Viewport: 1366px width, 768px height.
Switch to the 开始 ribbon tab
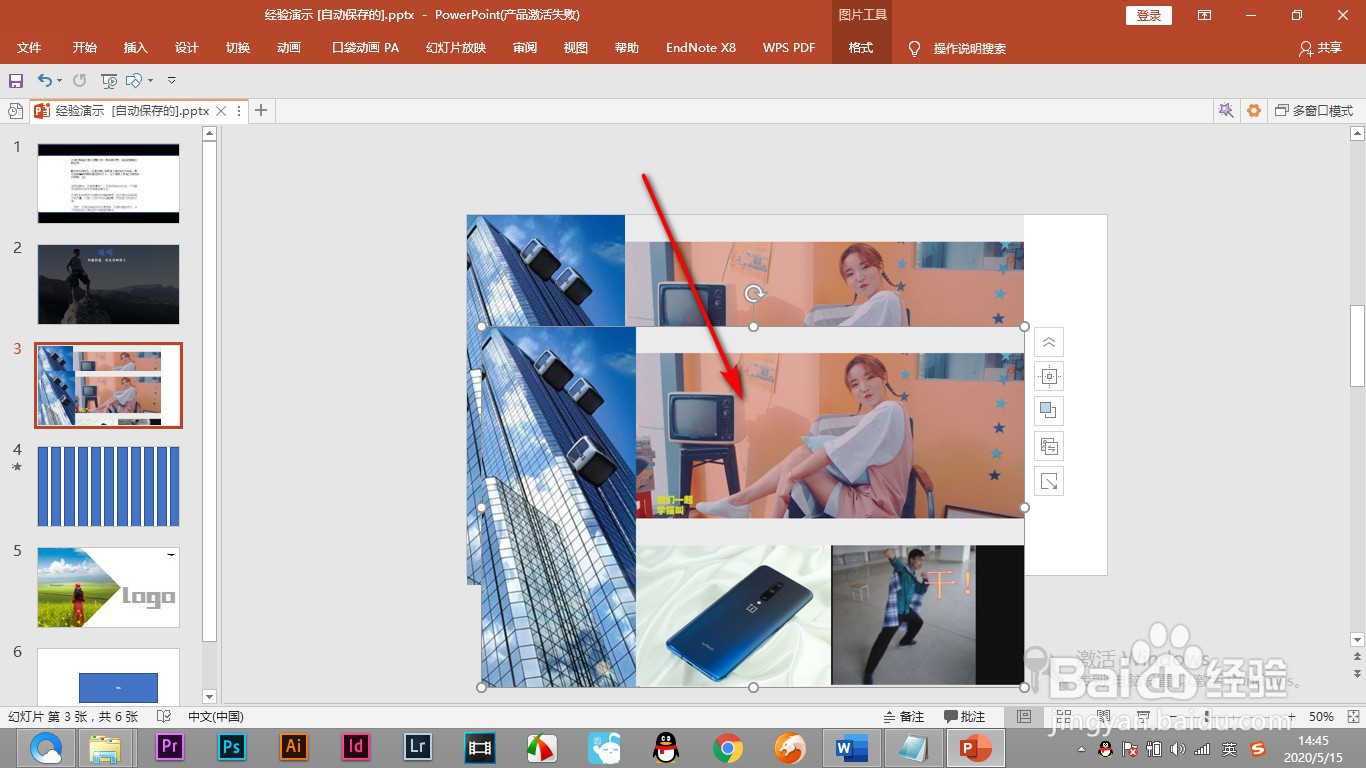[x=85, y=48]
